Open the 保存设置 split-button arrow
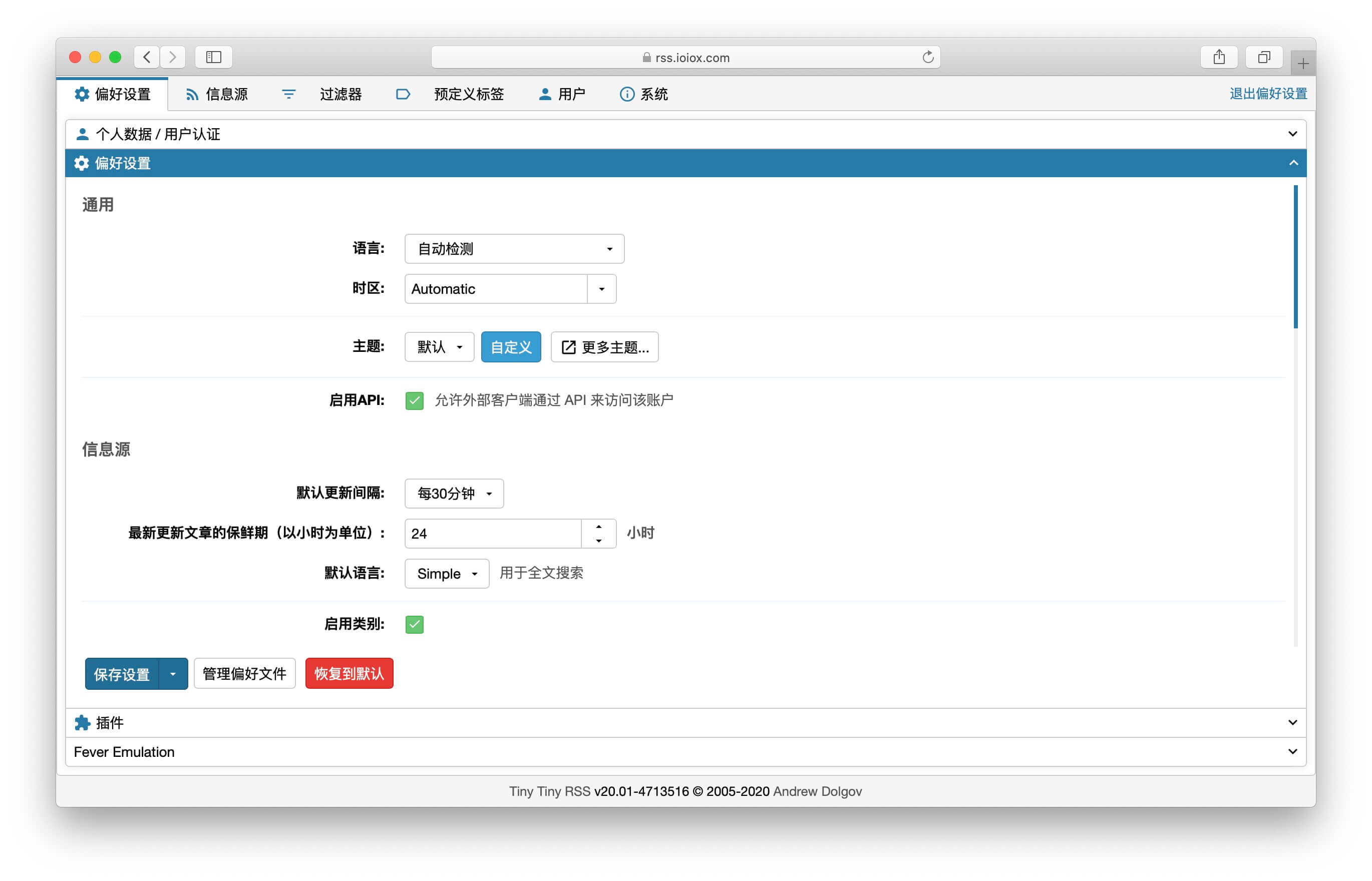This screenshot has height=881, width=1372. (x=173, y=674)
